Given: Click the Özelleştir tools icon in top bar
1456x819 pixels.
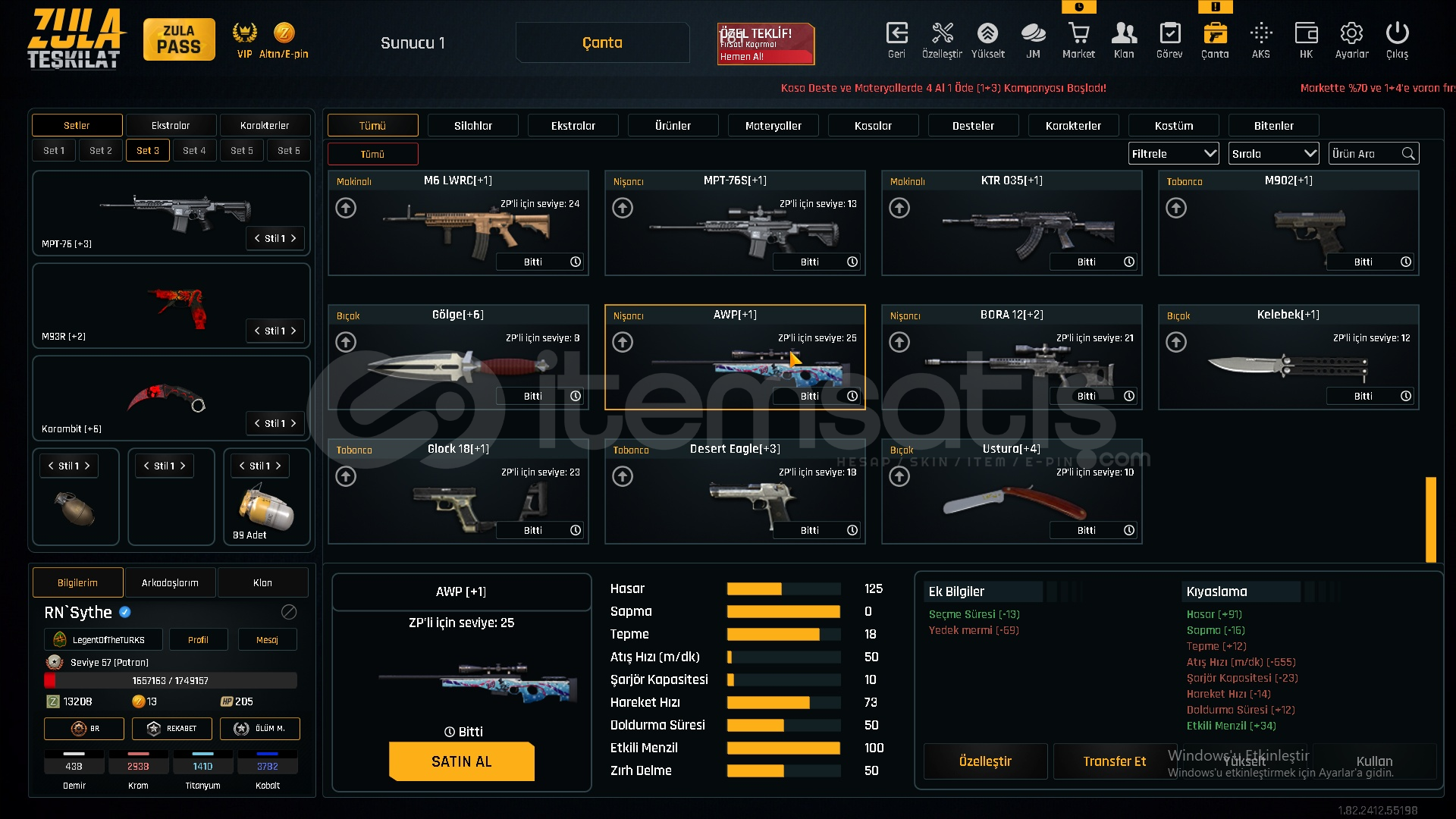Looking at the screenshot, I should pos(942,34).
